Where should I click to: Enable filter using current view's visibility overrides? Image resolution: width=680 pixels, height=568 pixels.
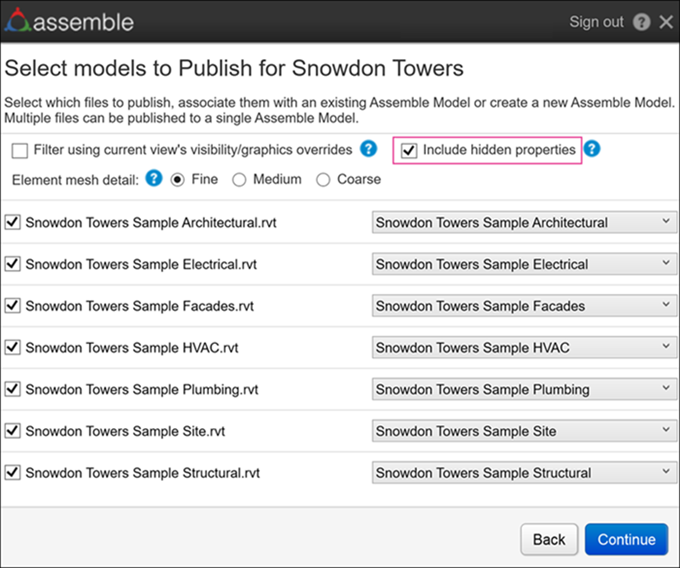click(x=20, y=151)
